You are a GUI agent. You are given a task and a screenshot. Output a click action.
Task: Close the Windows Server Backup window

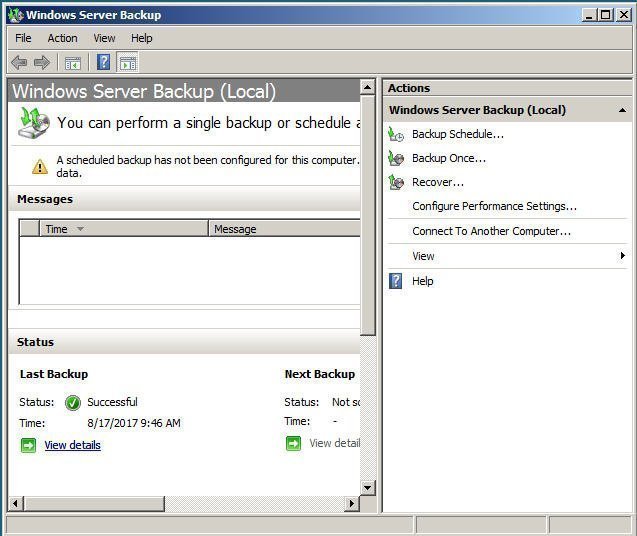[x=623, y=15]
